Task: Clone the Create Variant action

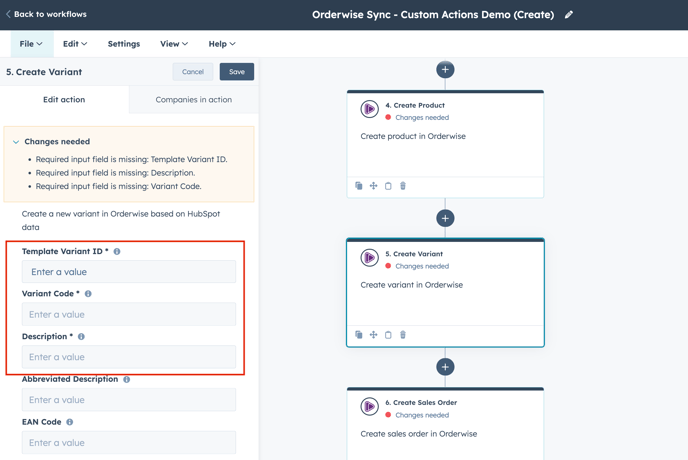Action: 359,334
